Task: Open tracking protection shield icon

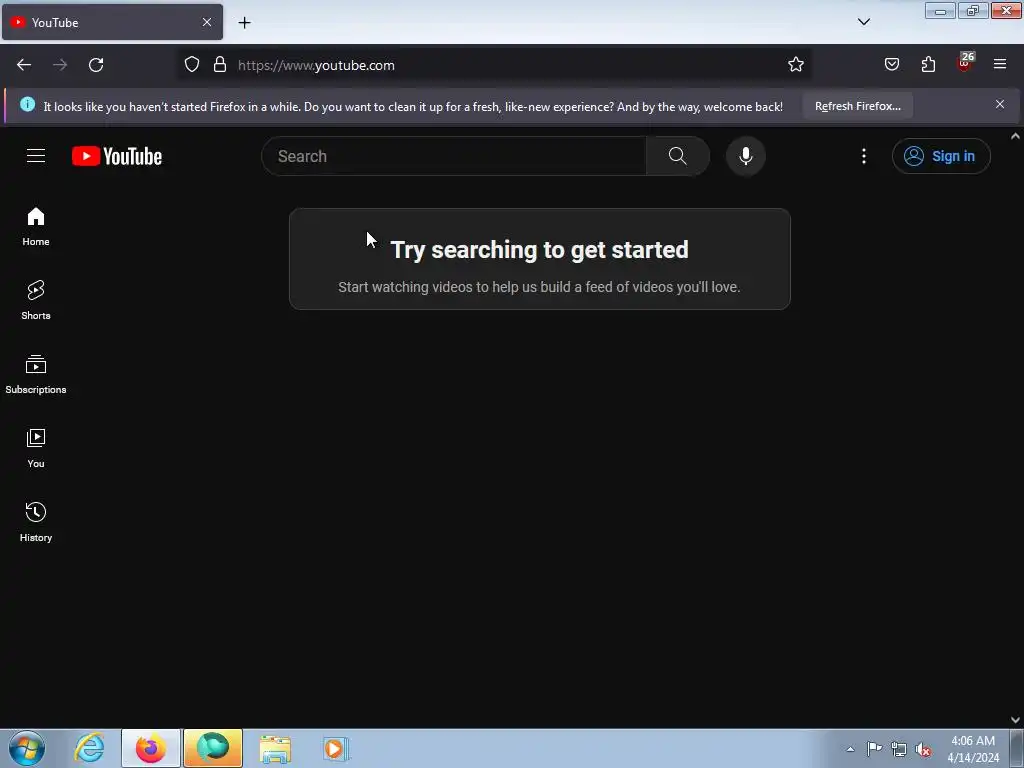Action: (x=191, y=65)
